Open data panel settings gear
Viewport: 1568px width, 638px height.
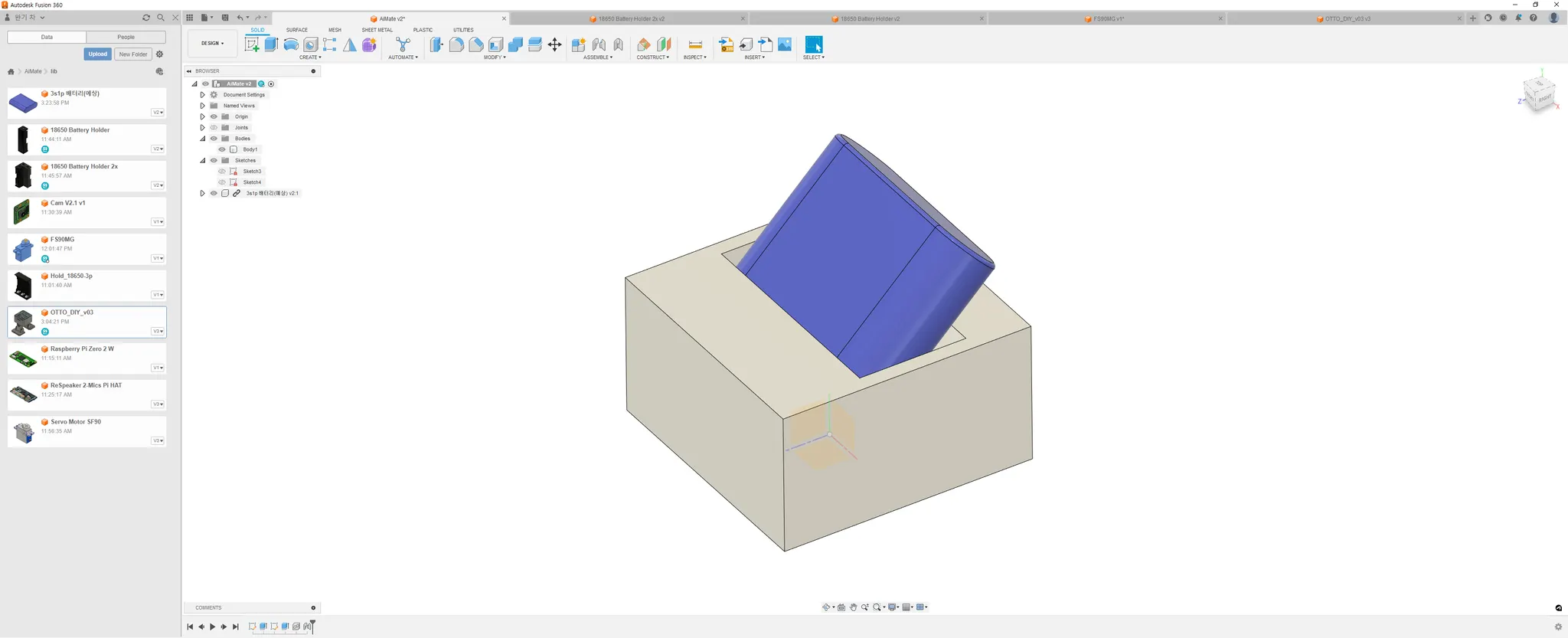coord(159,54)
